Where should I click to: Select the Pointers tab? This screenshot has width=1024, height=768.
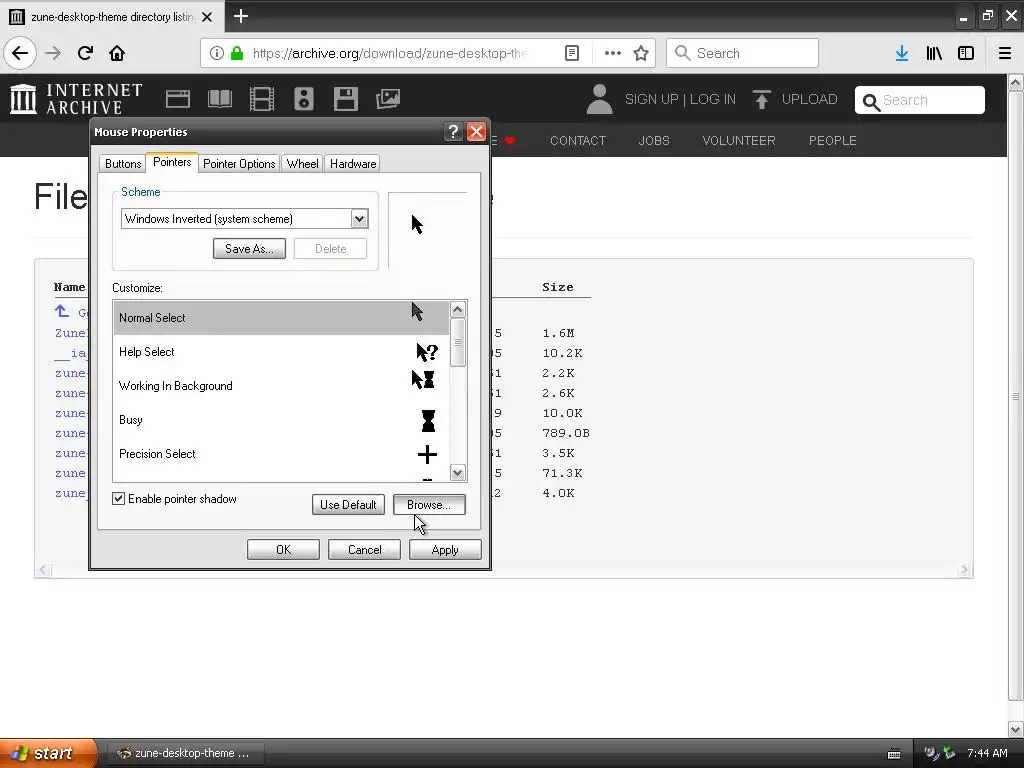click(172, 162)
